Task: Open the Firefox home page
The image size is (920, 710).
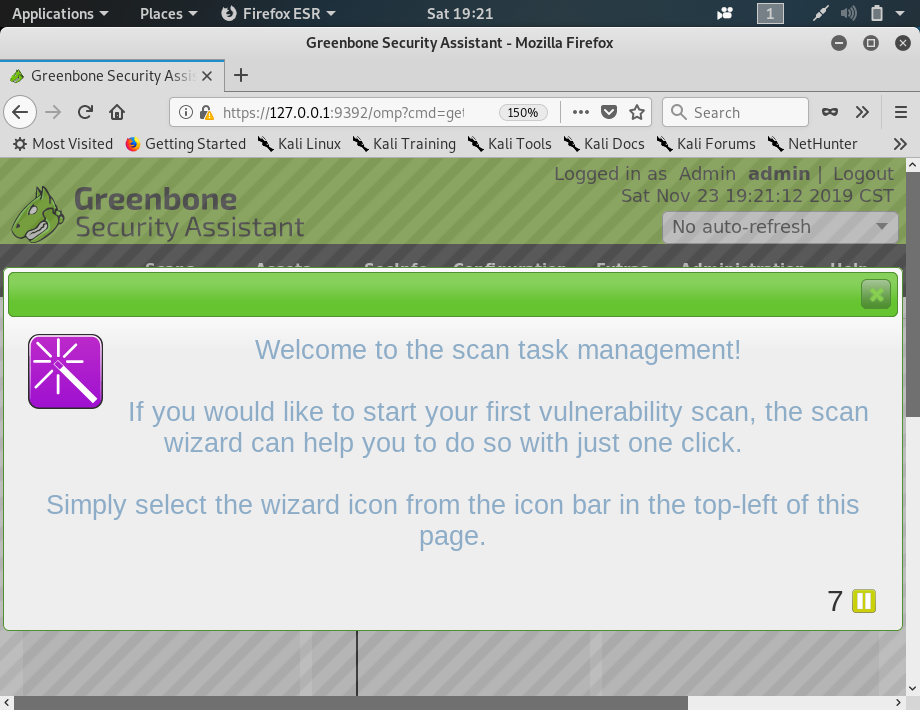Action: [117, 111]
